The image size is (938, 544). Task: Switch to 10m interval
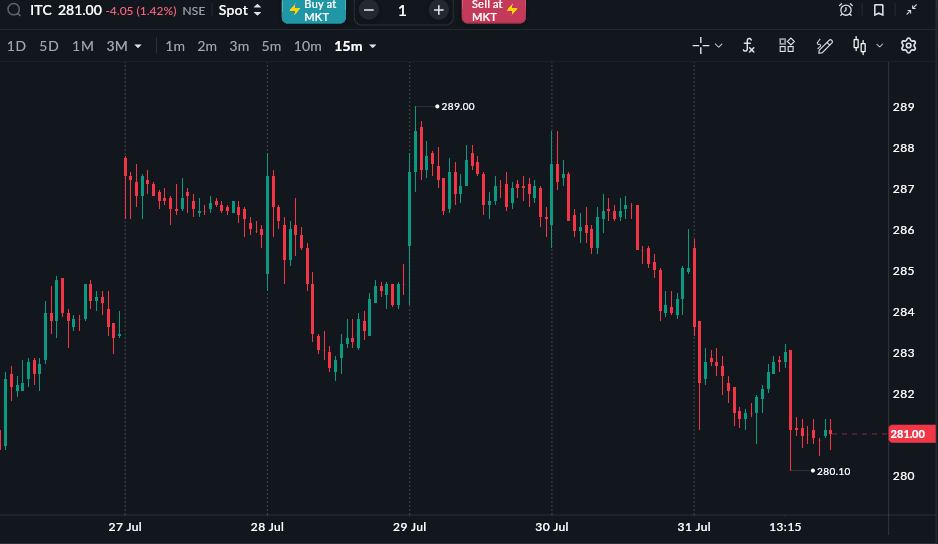tap(307, 46)
